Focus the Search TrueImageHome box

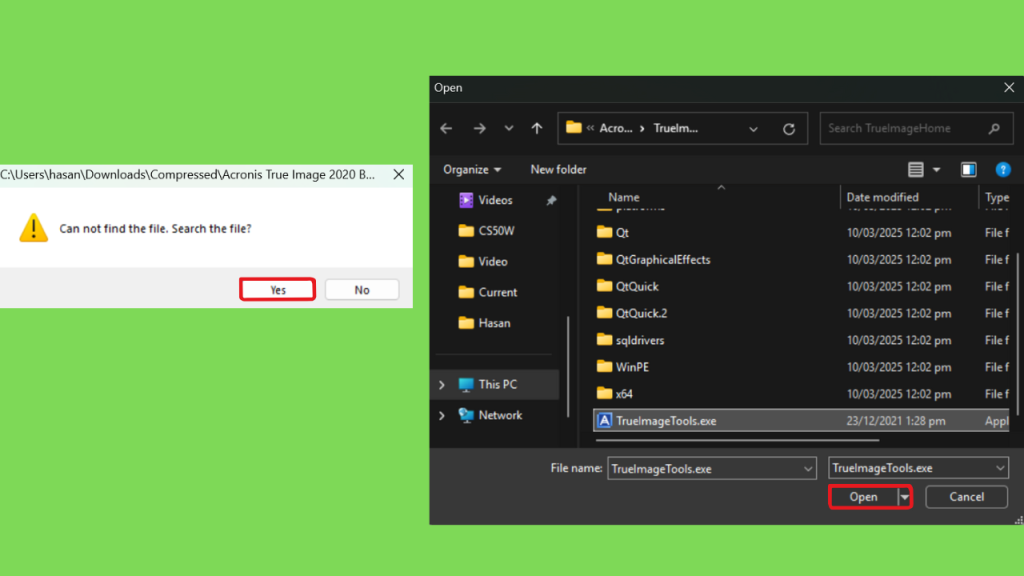[x=916, y=129]
